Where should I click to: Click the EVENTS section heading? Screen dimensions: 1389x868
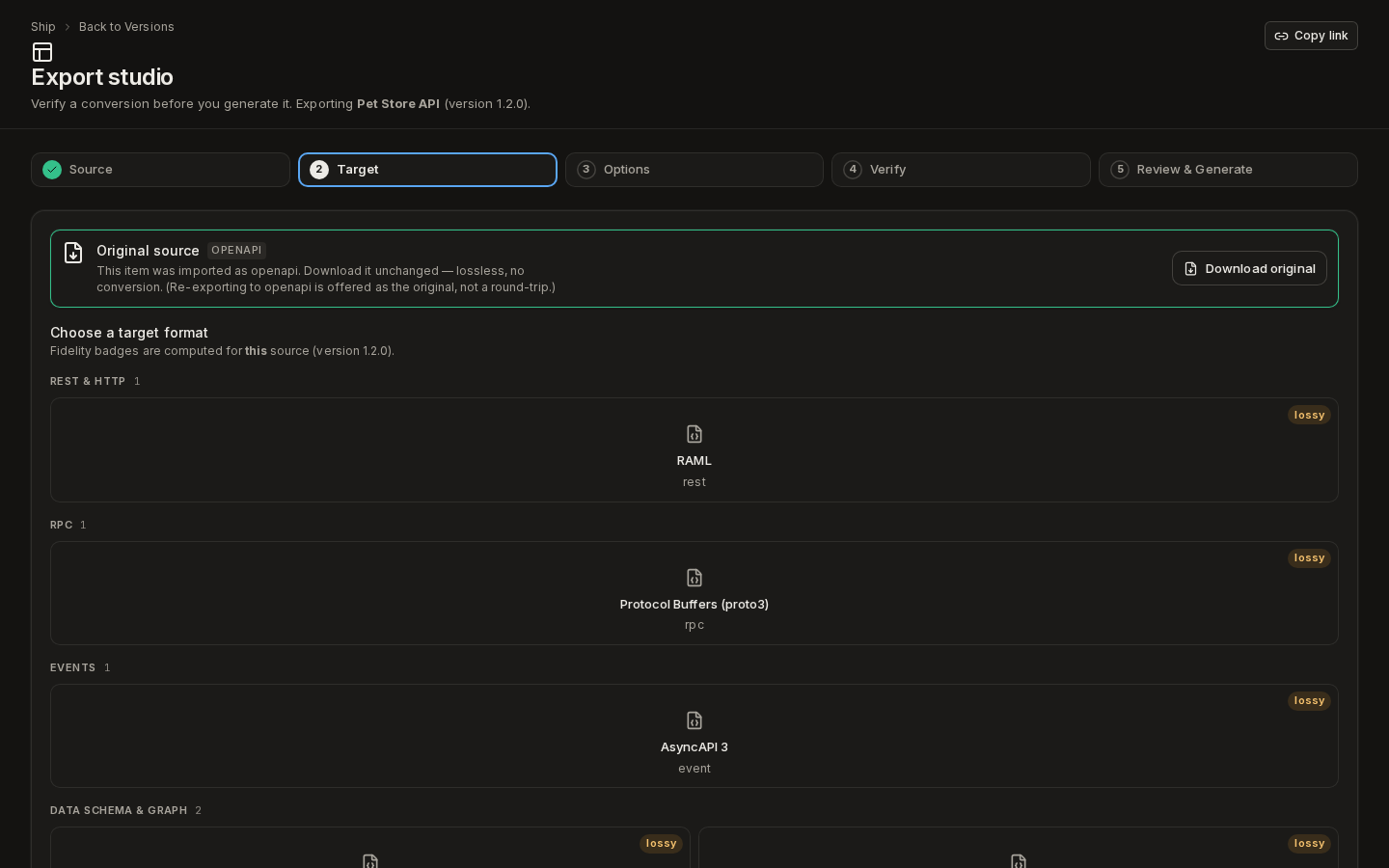point(72,668)
